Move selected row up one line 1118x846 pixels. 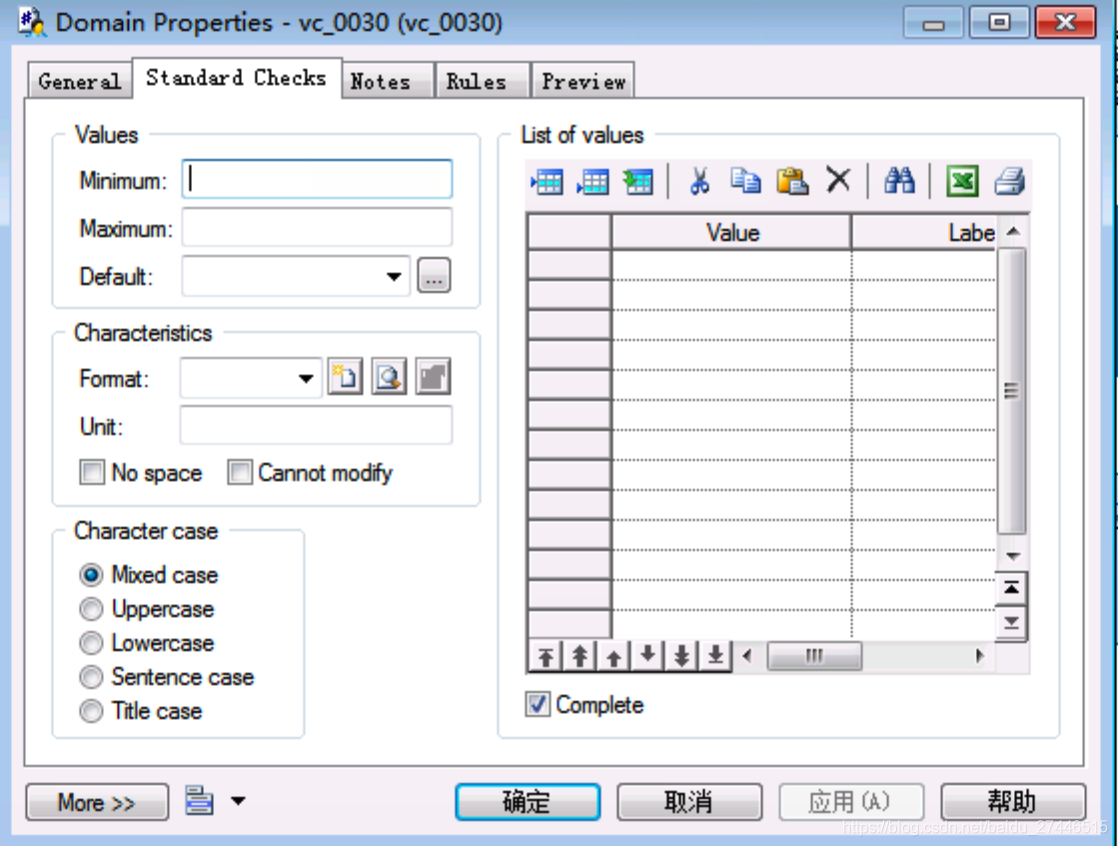613,656
